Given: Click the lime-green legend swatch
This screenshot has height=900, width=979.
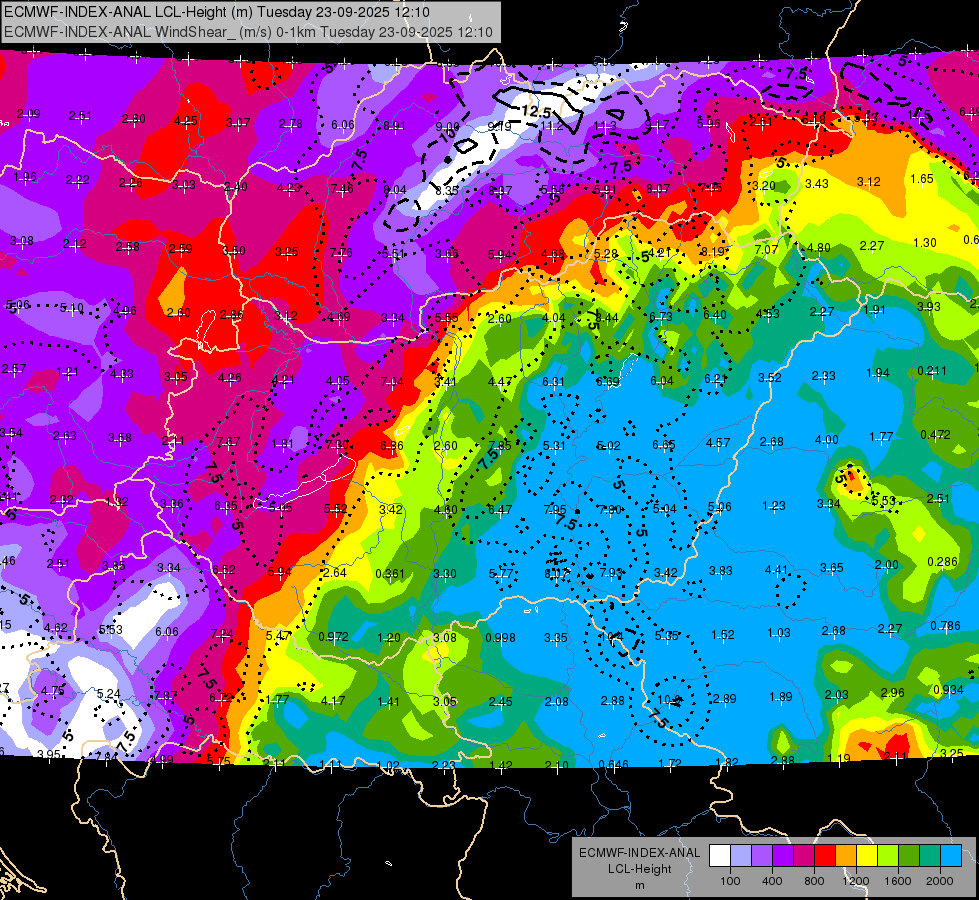Looking at the screenshot, I should click(x=888, y=856).
